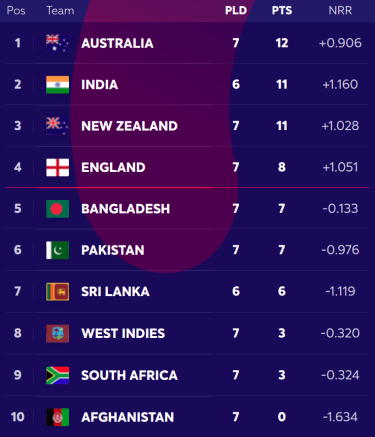
Task: Sort table by PLD column header
Action: pos(236,10)
